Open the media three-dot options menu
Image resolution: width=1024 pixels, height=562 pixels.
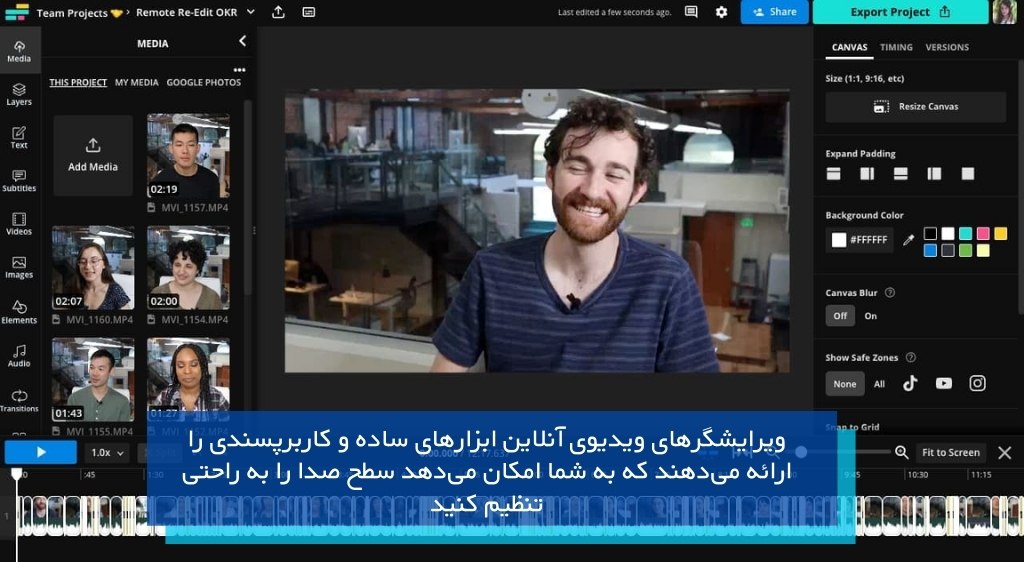[x=240, y=70]
